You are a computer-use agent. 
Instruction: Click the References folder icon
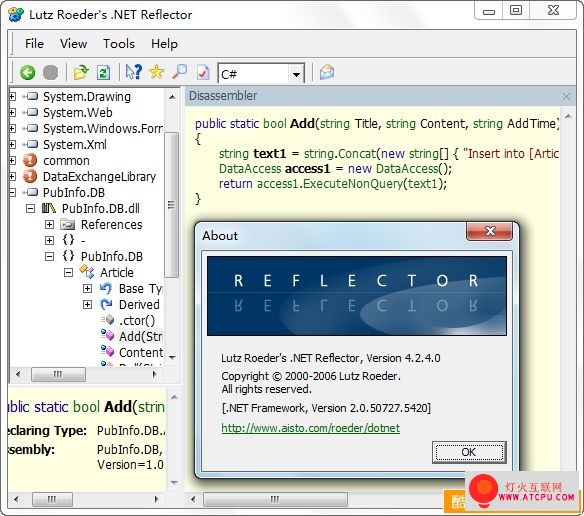coord(68,224)
